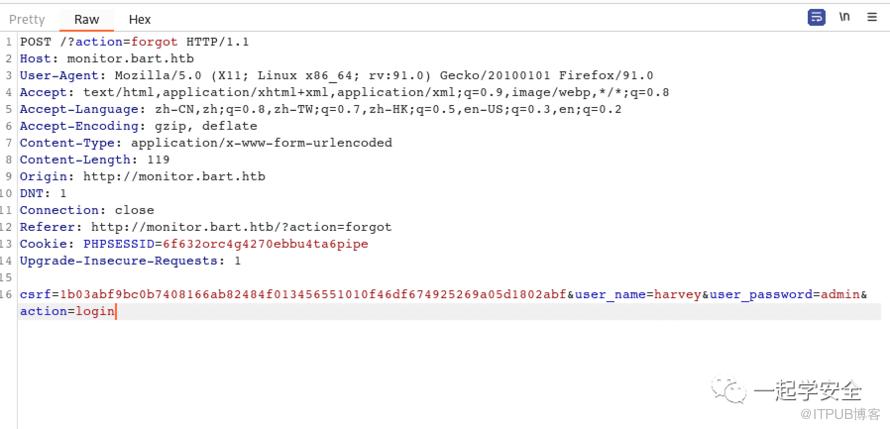Click the Content-Length value 119
The height and width of the screenshot is (429, 890).
pyautogui.click(x=158, y=160)
